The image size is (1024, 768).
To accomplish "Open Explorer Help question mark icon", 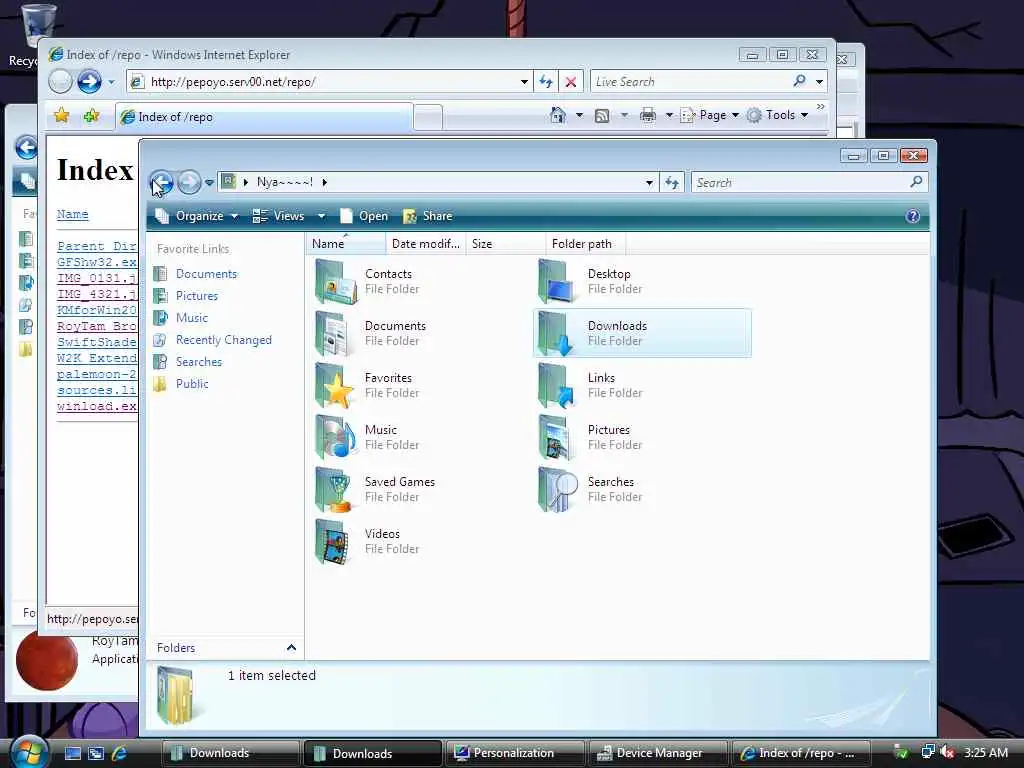I will (x=912, y=216).
